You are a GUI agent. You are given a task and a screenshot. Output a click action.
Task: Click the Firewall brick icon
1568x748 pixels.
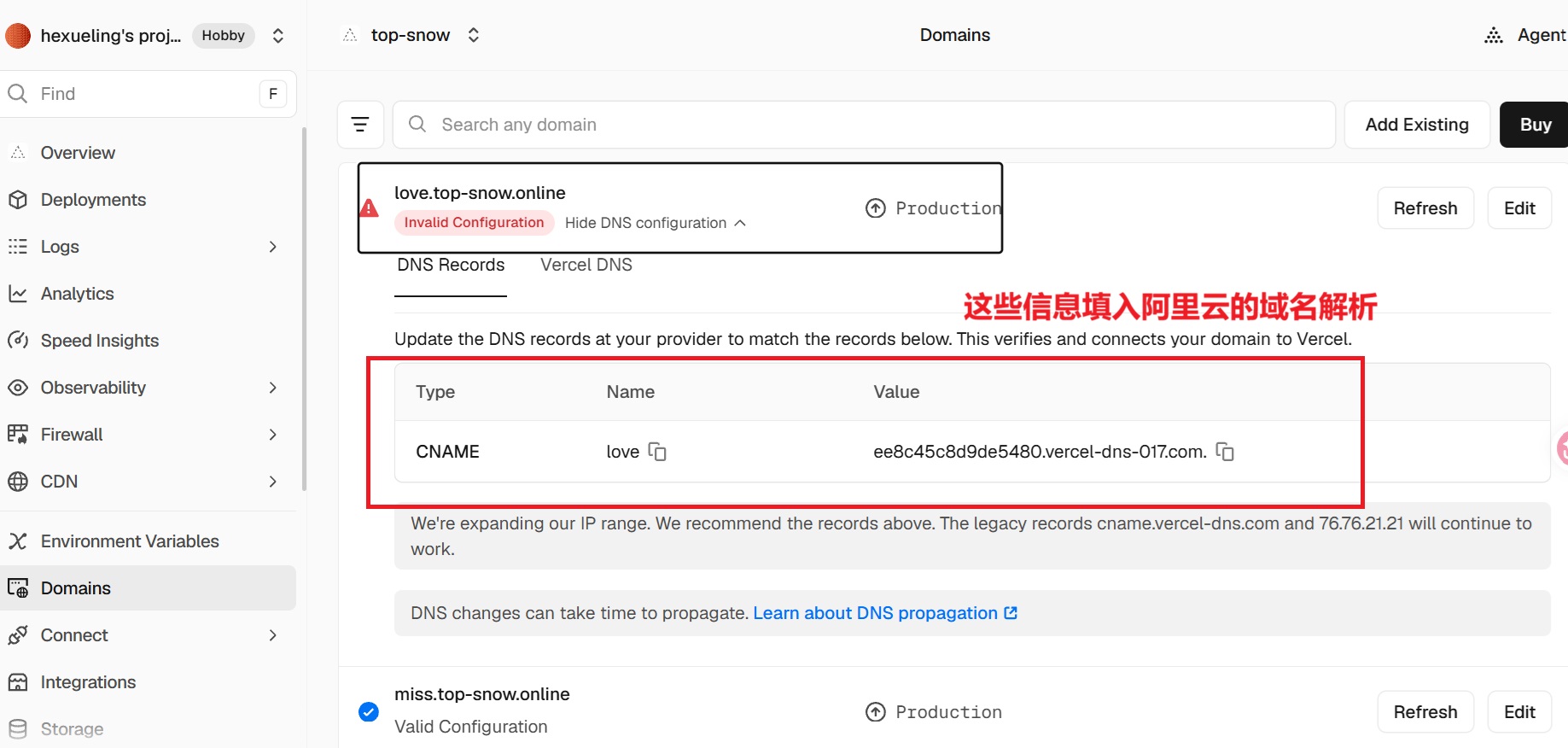pyautogui.click(x=18, y=435)
